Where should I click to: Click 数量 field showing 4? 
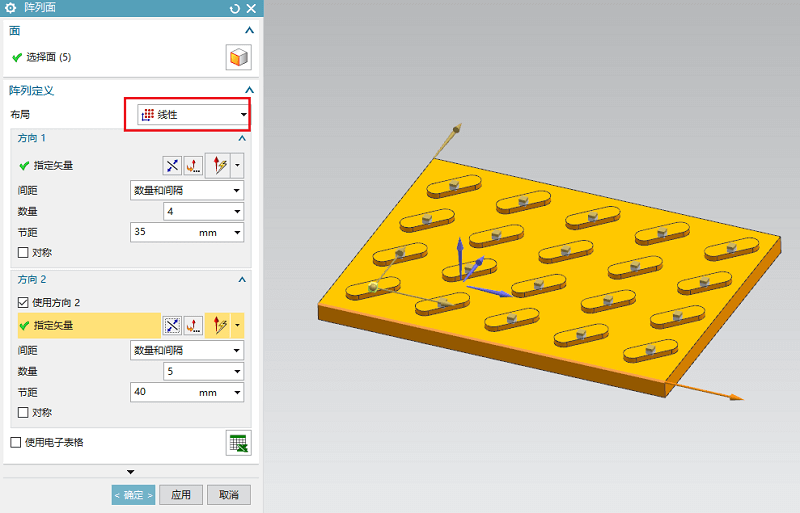pyautogui.click(x=203, y=211)
